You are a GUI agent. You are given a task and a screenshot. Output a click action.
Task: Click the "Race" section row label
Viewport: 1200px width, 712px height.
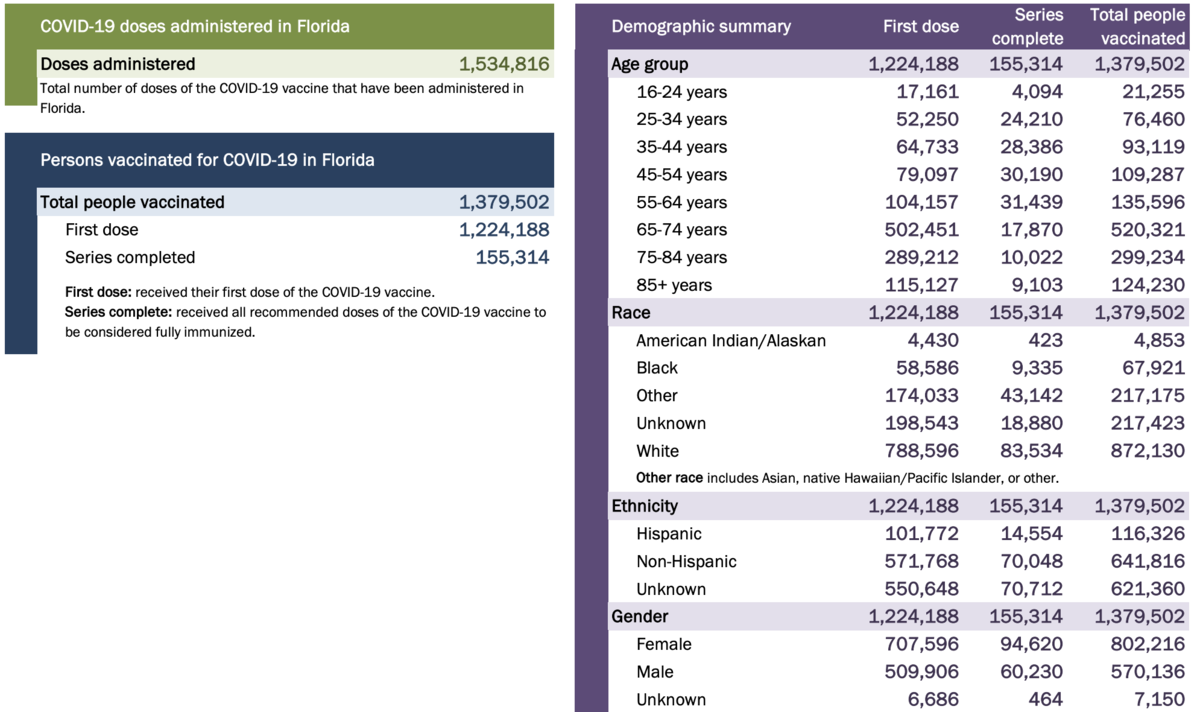pyautogui.click(x=631, y=313)
